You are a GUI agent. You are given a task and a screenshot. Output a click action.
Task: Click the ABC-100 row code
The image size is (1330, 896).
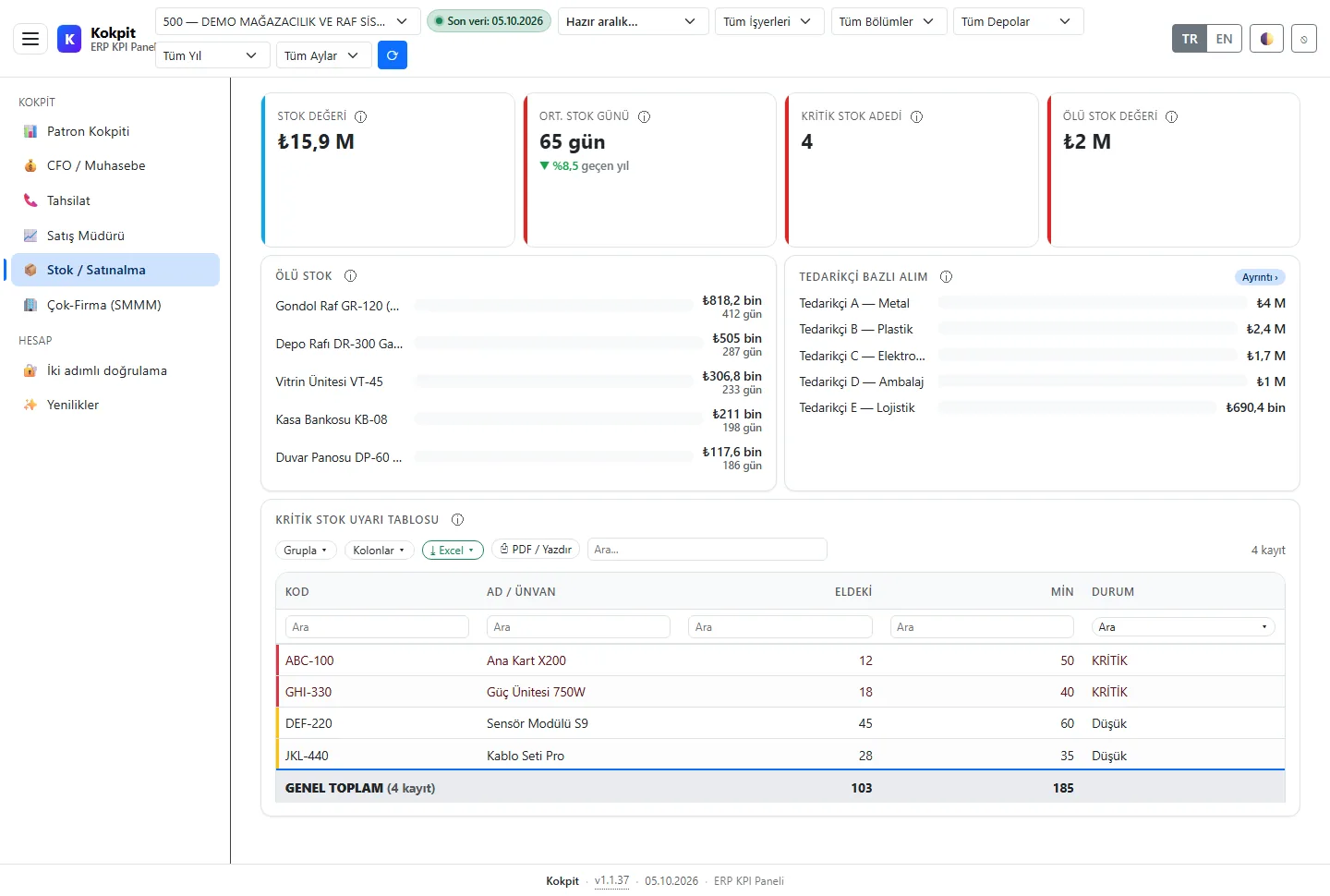click(309, 660)
